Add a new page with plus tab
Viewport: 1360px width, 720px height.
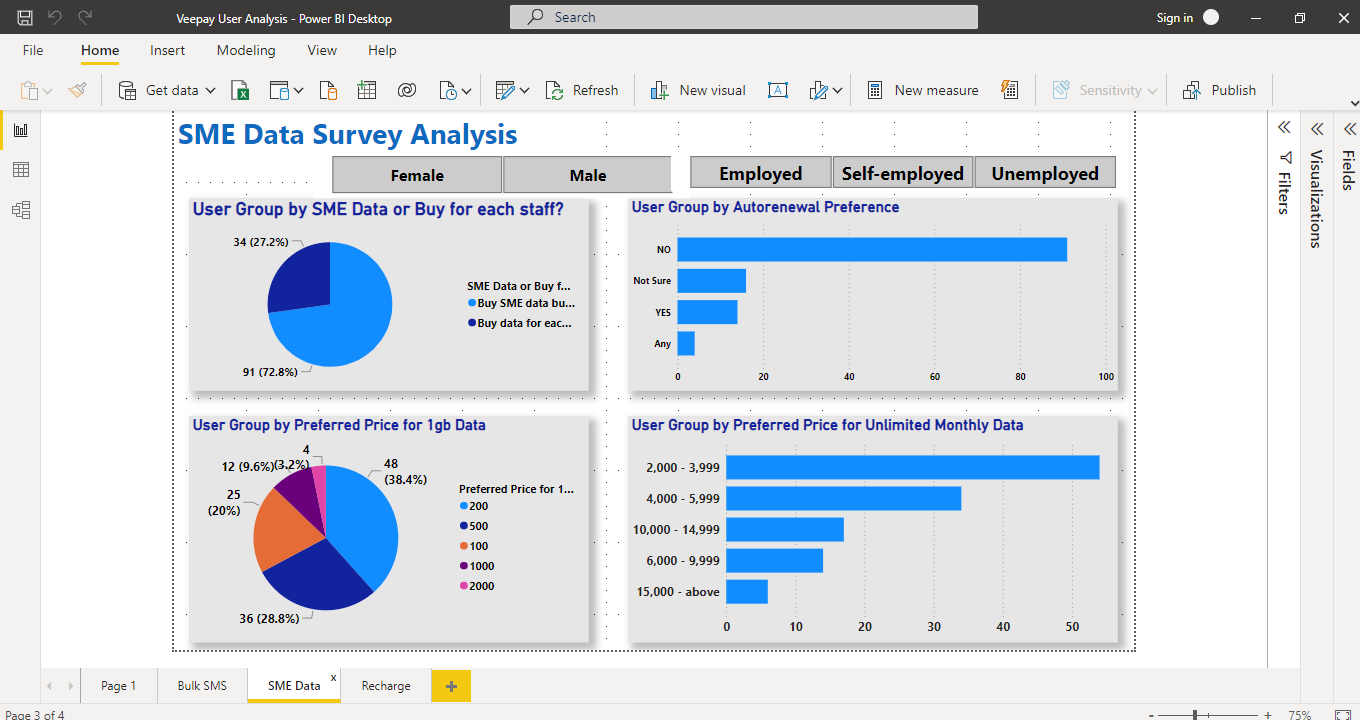click(451, 686)
